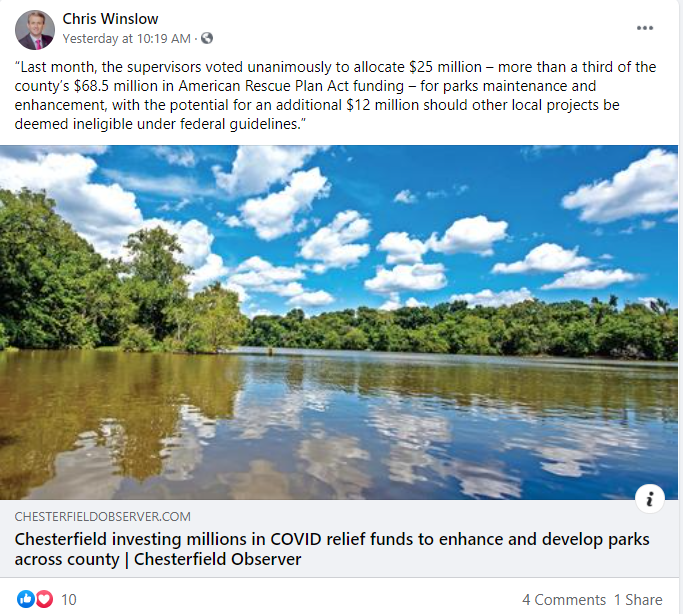This screenshot has width=683, height=614.
Task: Click the info icon on the article image
Action: (x=650, y=498)
